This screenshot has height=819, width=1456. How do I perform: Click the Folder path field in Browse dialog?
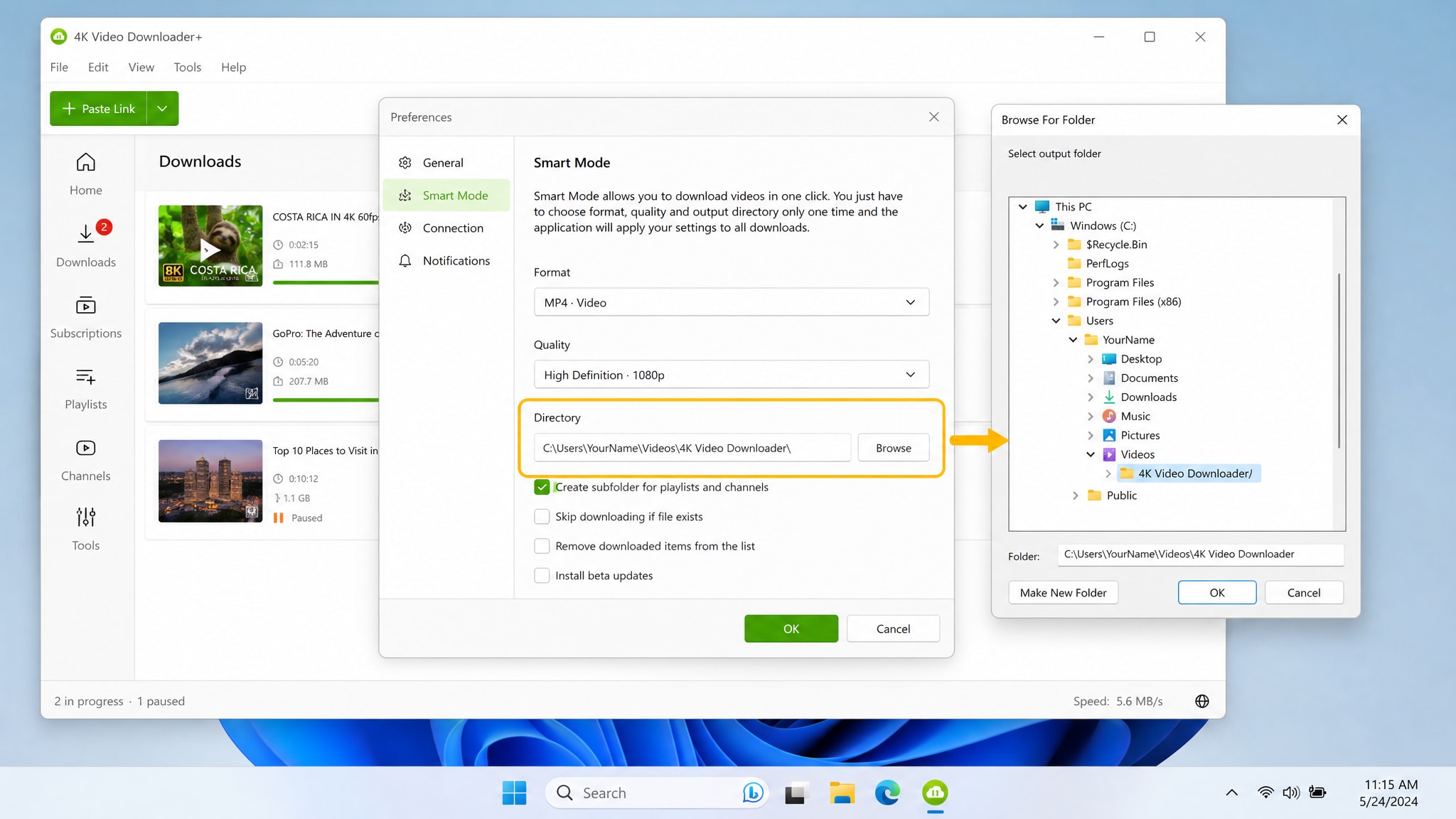click(1200, 555)
